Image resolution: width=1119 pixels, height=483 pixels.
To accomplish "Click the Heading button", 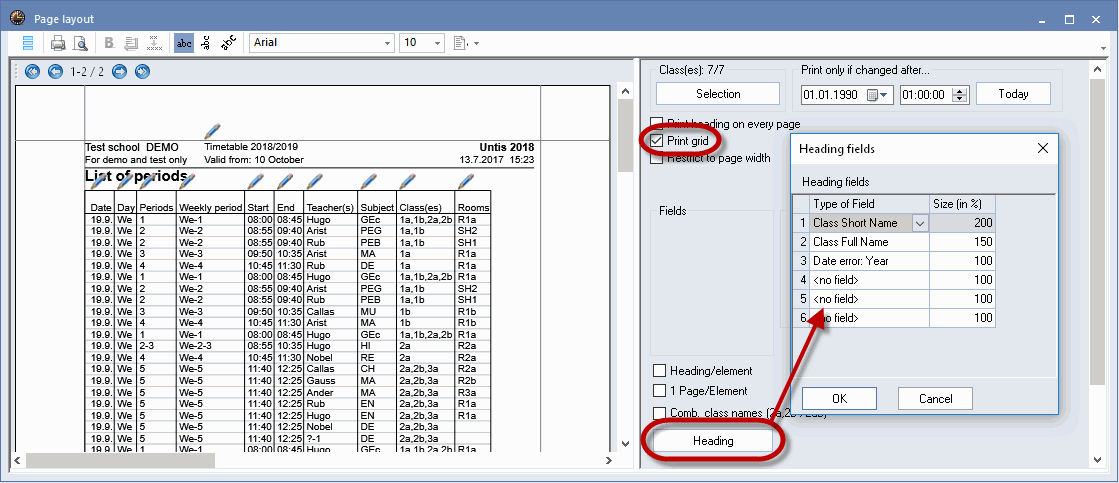I will 713,441.
